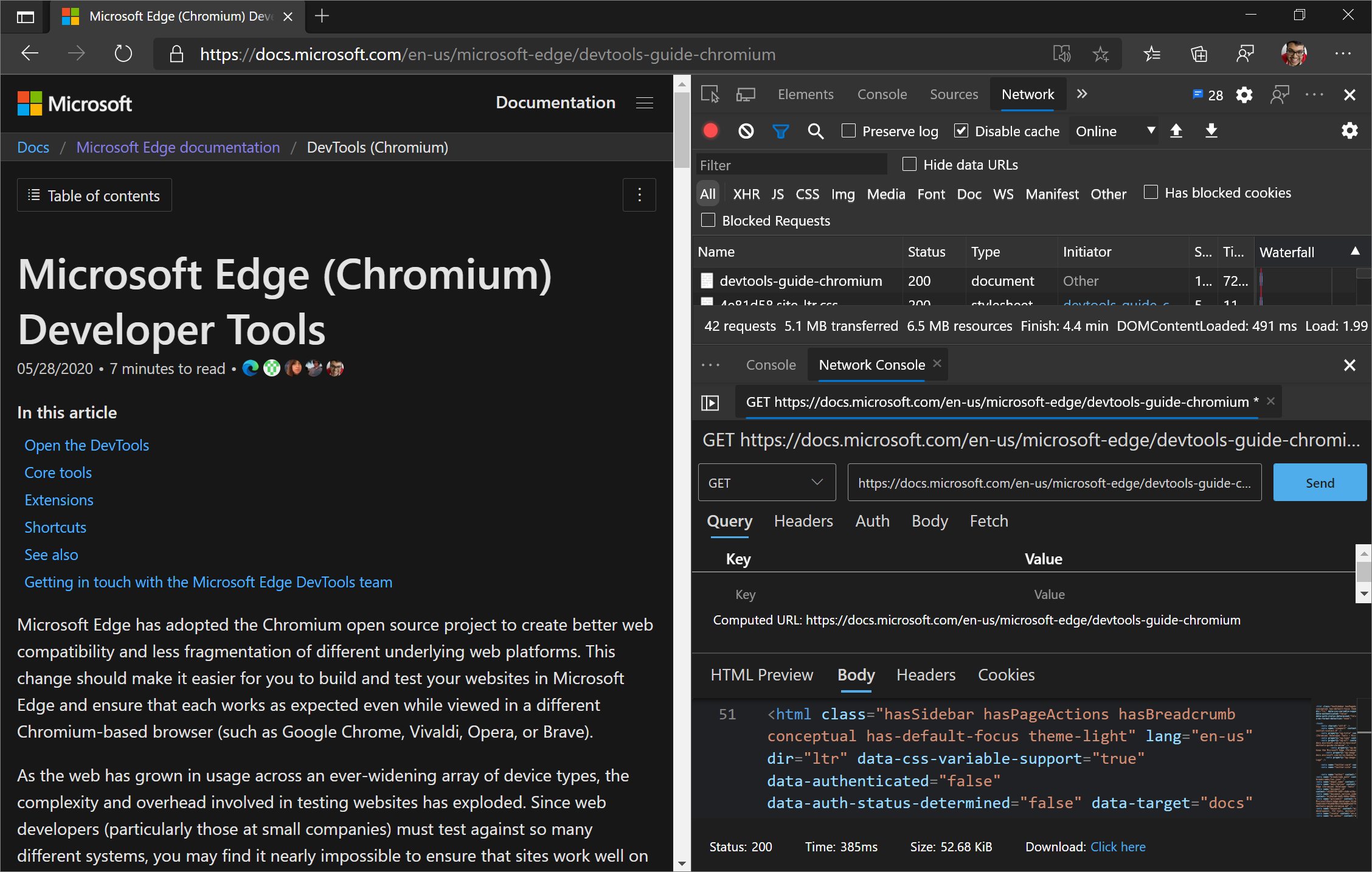Click the Send button to submit GET request

pos(1321,482)
